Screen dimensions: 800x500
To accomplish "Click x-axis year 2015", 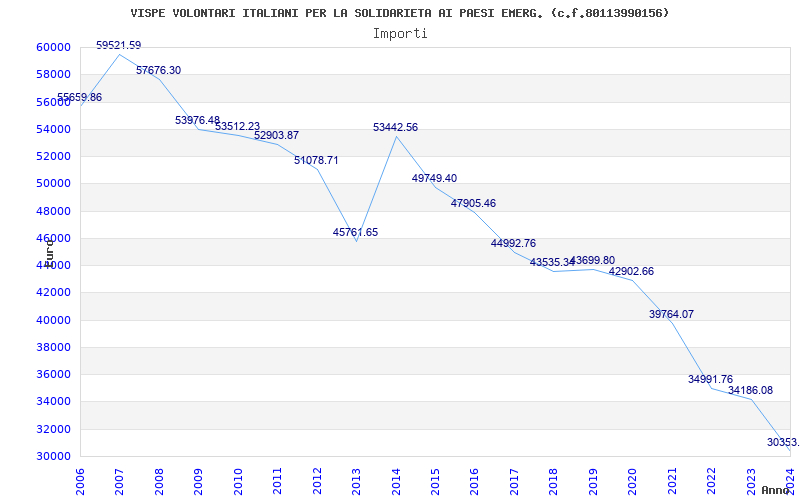I will pos(435,482).
